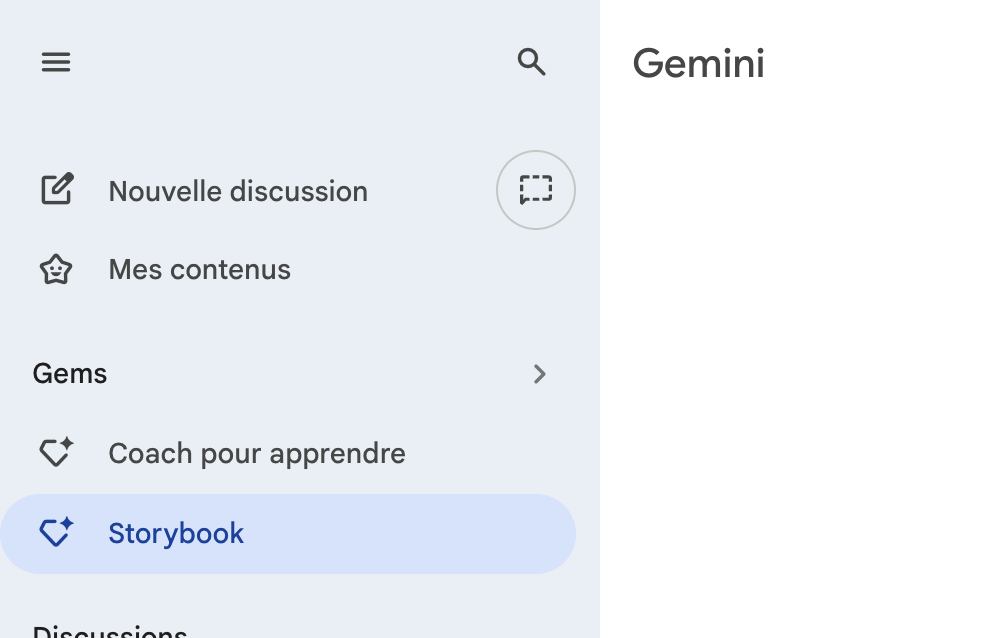Image resolution: width=1002 pixels, height=638 pixels.
Task: Click the sparkle gem icon beside Coach pour apprendre
Action: coord(56,453)
